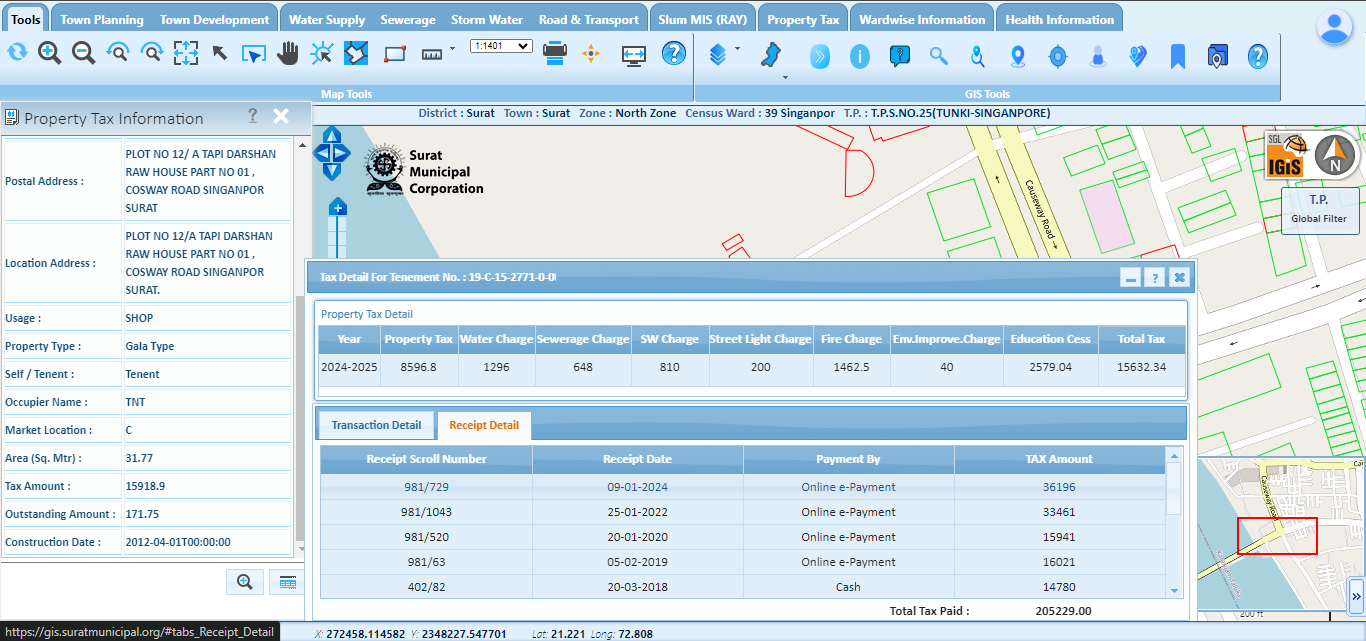1366x641 pixels.
Task: Click the person on map icon
Action: (1098, 57)
